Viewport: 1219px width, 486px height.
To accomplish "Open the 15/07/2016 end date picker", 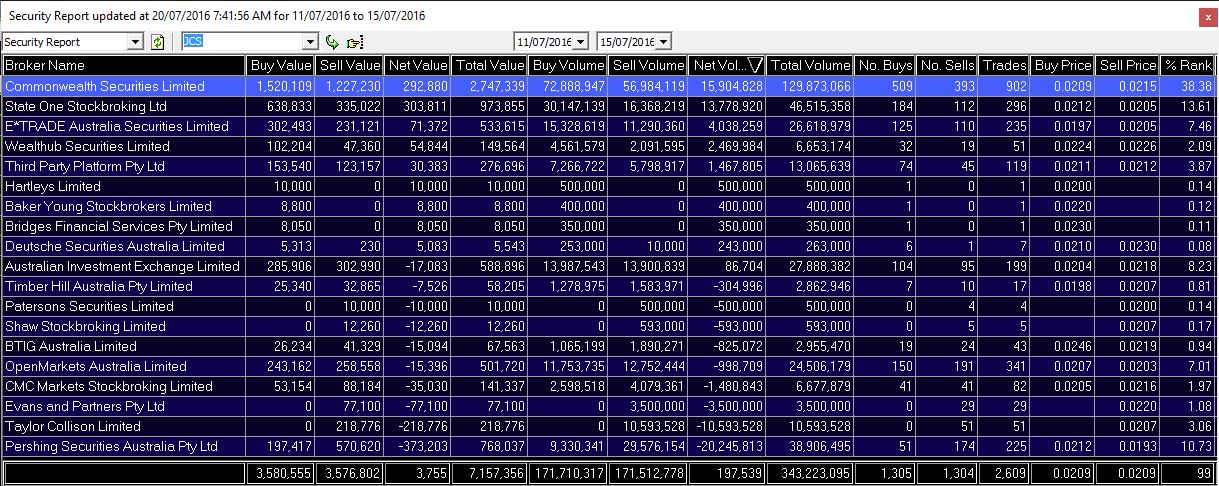I will click(x=664, y=42).
